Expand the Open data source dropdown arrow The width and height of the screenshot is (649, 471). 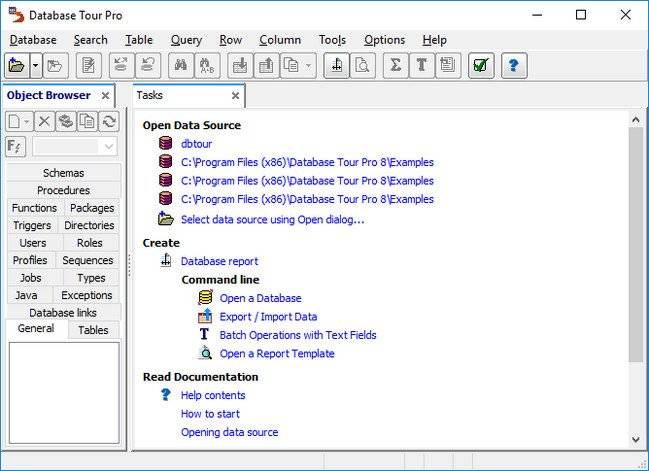point(36,66)
